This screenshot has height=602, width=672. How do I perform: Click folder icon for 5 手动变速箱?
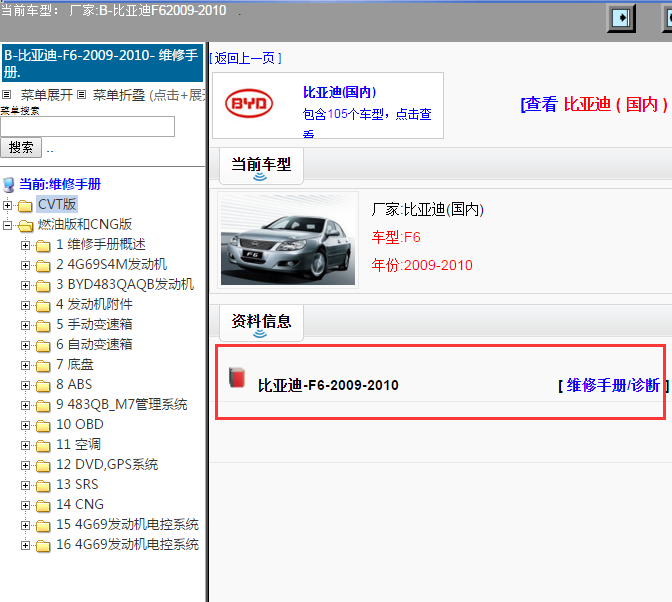coord(43,326)
